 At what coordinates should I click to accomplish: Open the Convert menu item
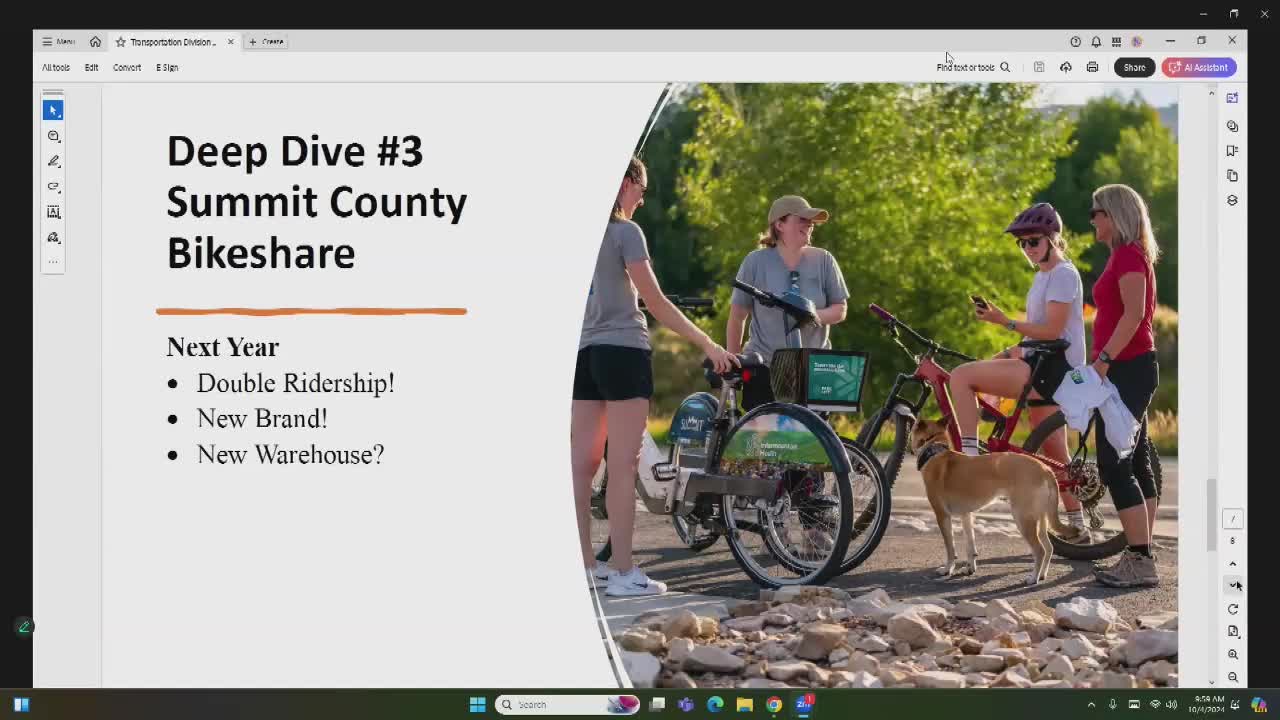tap(127, 67)
